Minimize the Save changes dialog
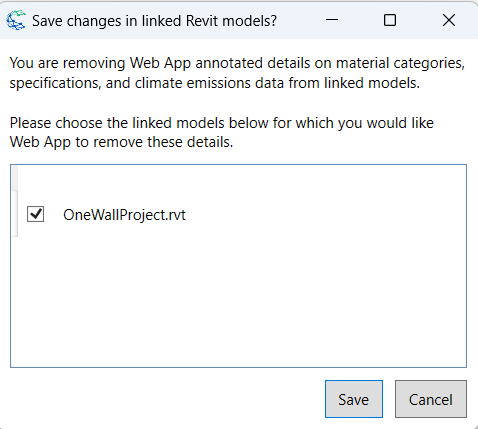This screenshot has height=429, width=478. pyautogui.click(x=332, y=20)
